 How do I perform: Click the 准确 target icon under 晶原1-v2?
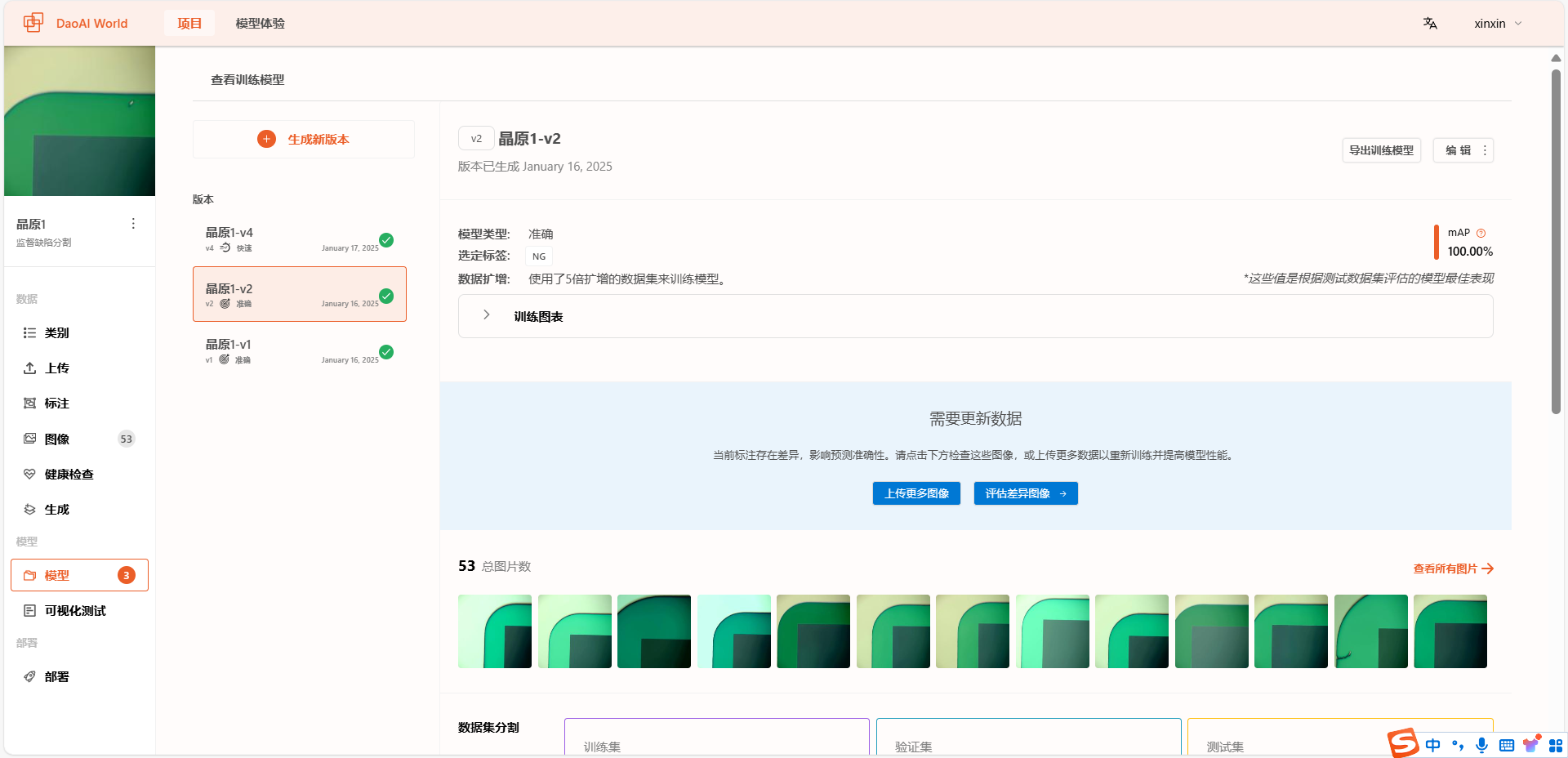[225, 304]
